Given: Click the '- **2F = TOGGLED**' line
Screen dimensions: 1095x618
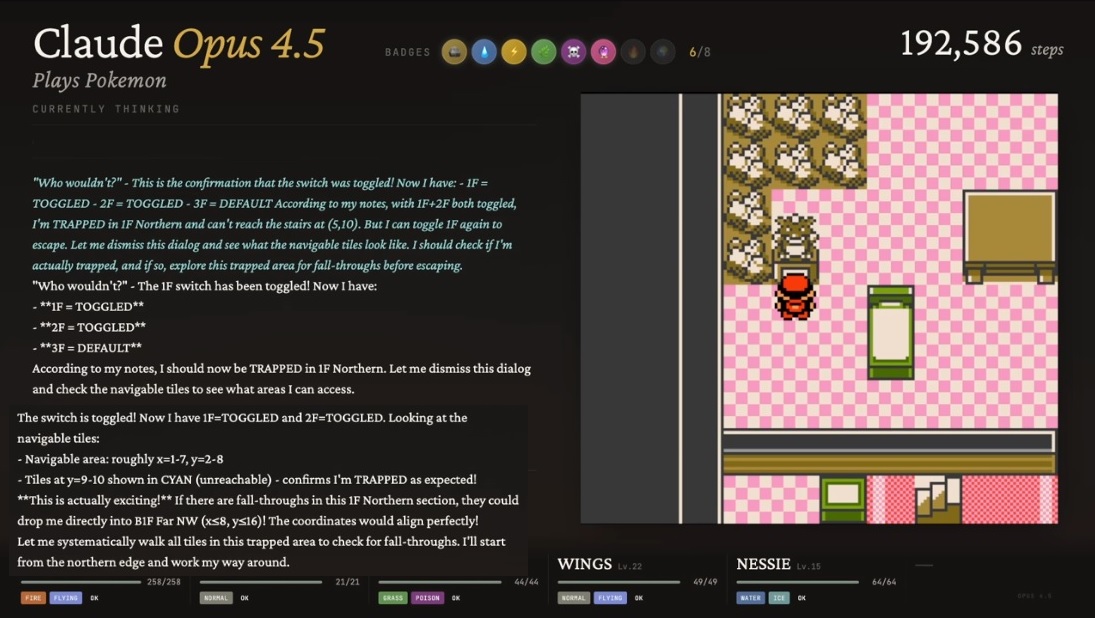Looking at the screenshot, I should 89,328.
